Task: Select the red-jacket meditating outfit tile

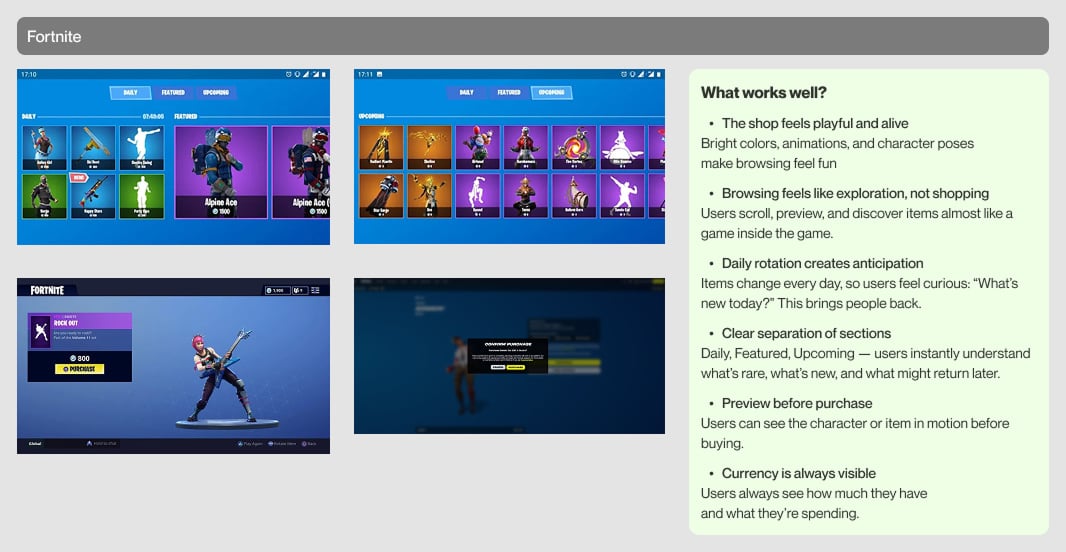Action: (x=526, y=148)
